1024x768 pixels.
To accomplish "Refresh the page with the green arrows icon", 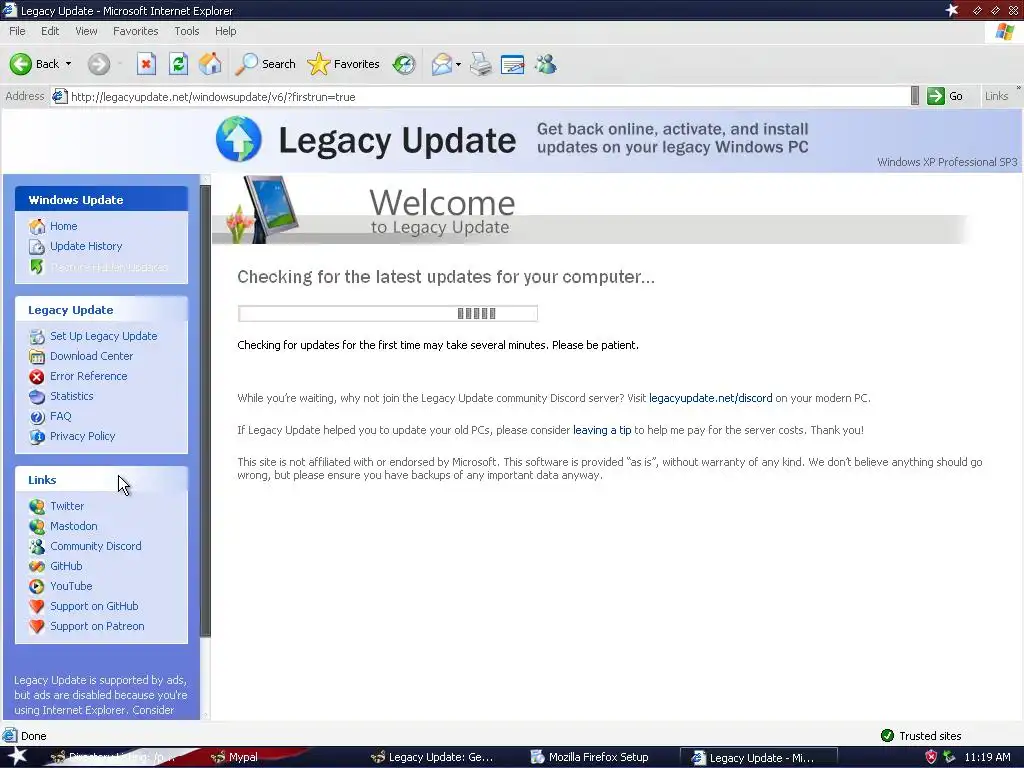I will [x=178, y=64].
